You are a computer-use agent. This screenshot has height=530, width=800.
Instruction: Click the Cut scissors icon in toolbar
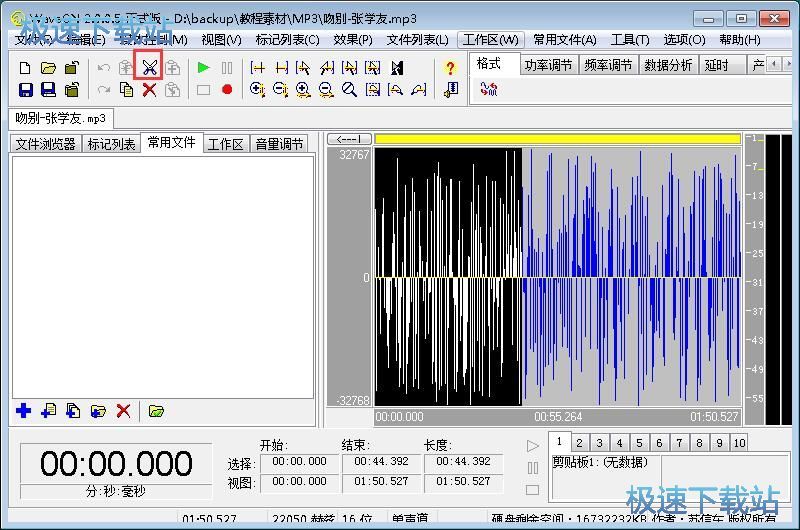coord(149,68)
